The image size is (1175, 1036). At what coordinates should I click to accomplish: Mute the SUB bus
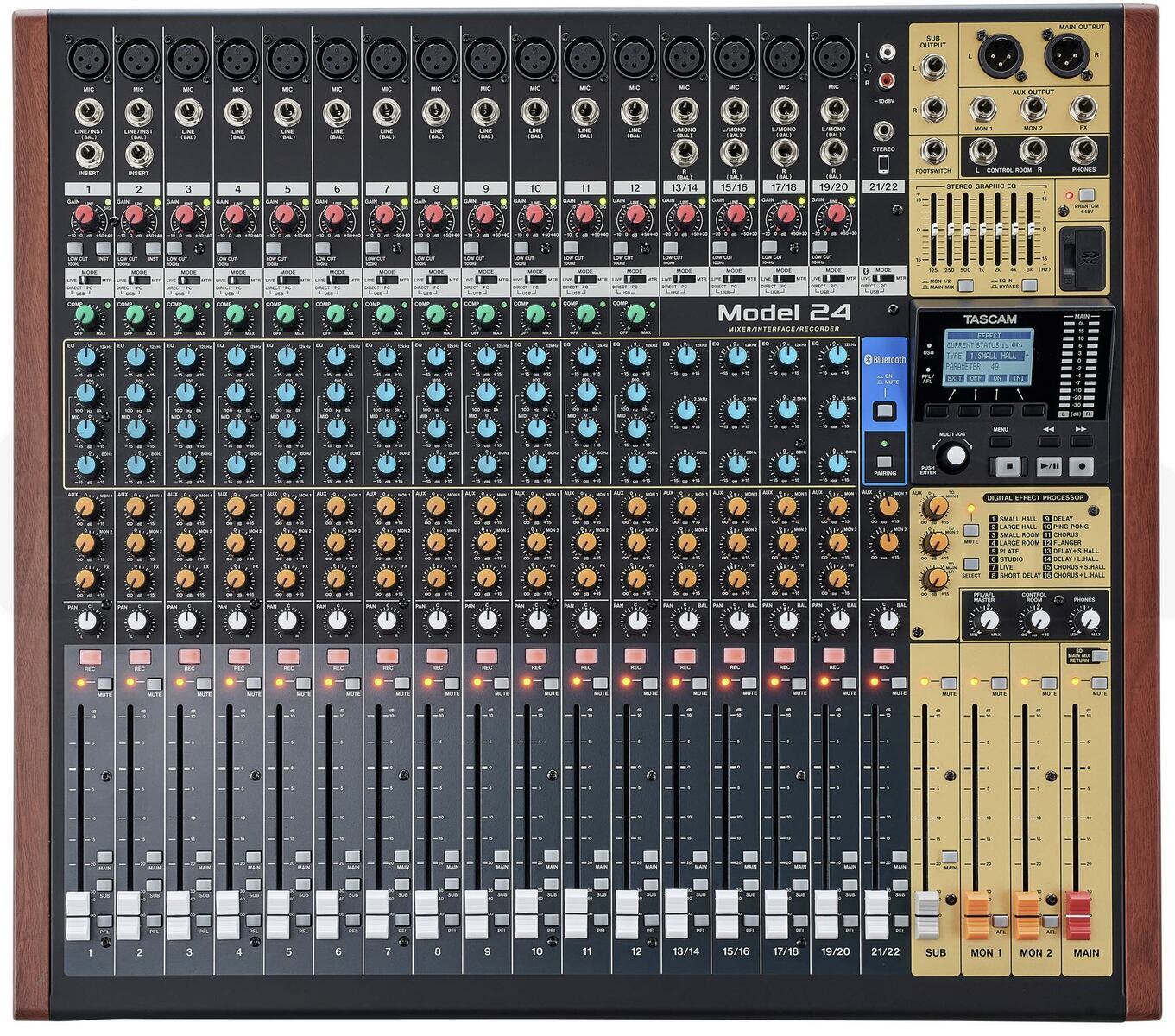point(950,684)
